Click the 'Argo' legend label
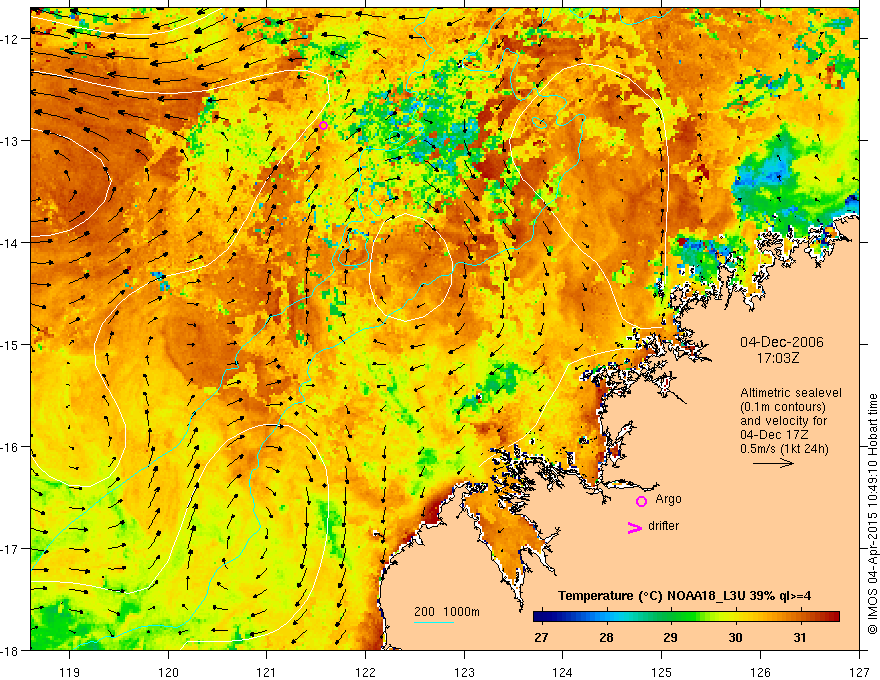The image size is (880, 680). click(668, 499)
